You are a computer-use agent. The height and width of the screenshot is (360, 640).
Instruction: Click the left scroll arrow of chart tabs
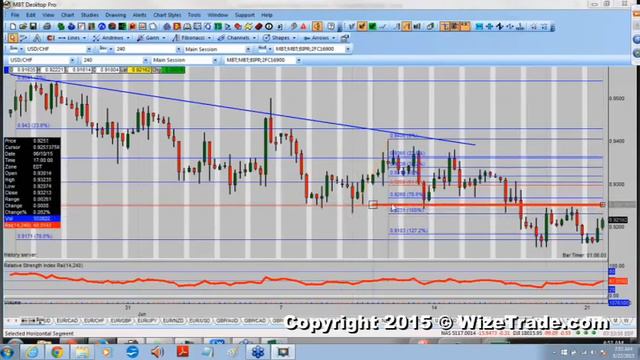pyautogui.click(x=9, y=321)
